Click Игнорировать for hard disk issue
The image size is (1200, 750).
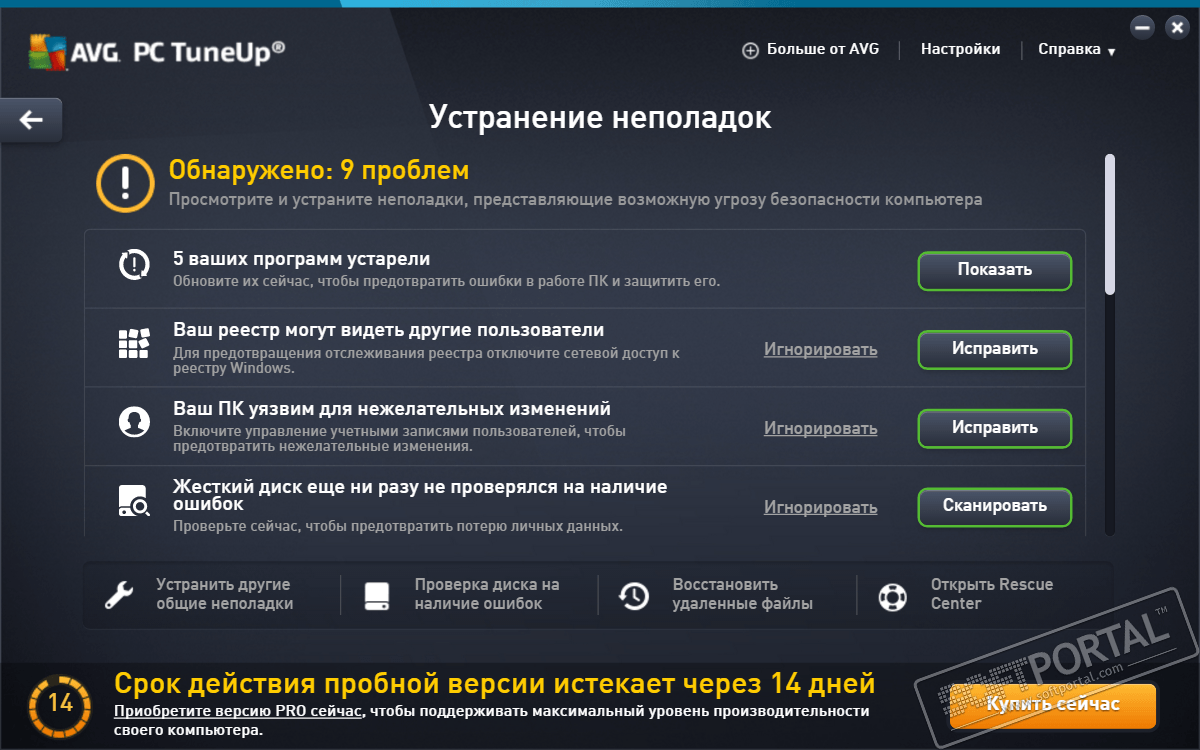point(821,507)
